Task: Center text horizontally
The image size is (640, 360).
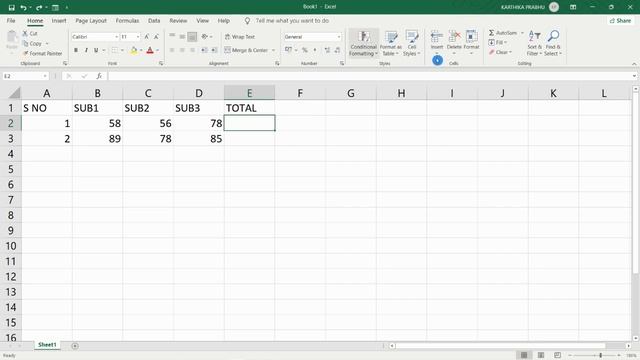Action: [182, 50]
